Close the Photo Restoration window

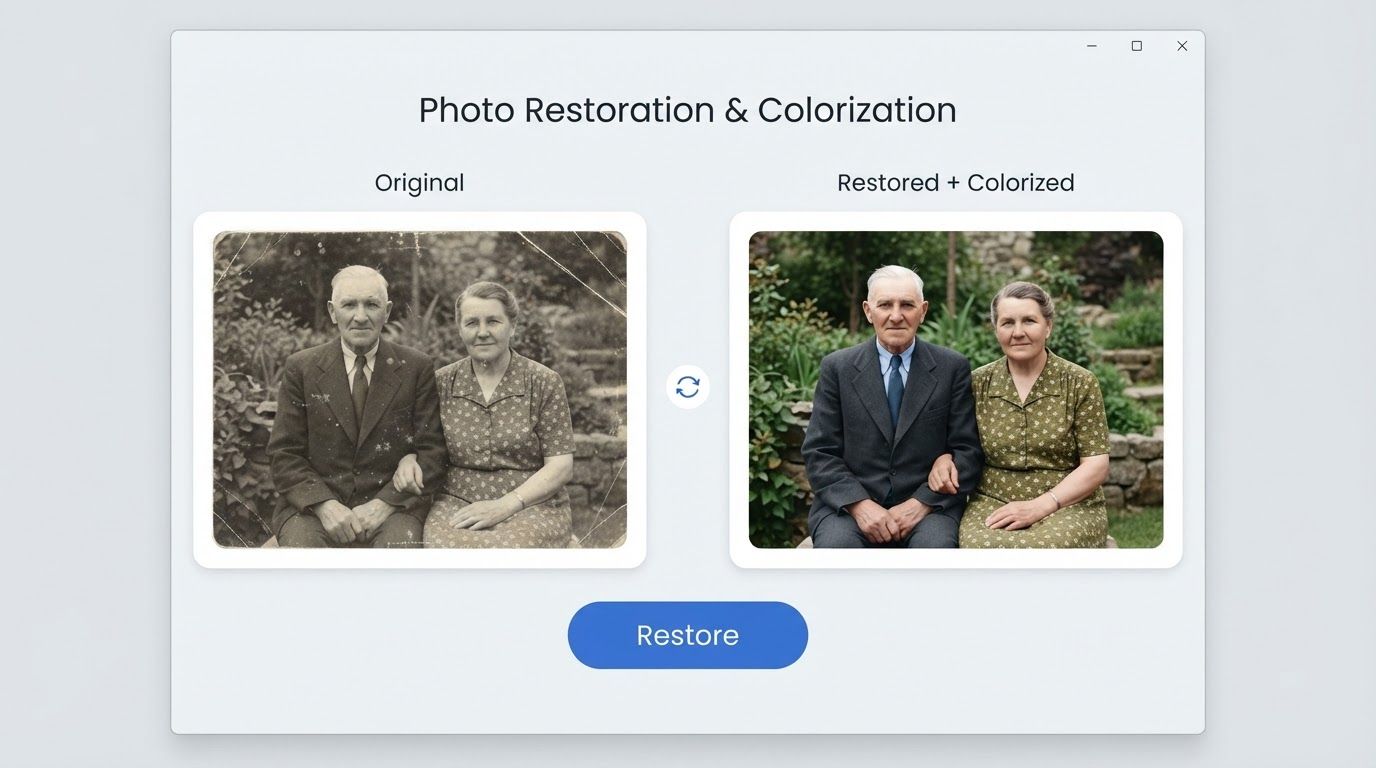tap(1182, 46)
